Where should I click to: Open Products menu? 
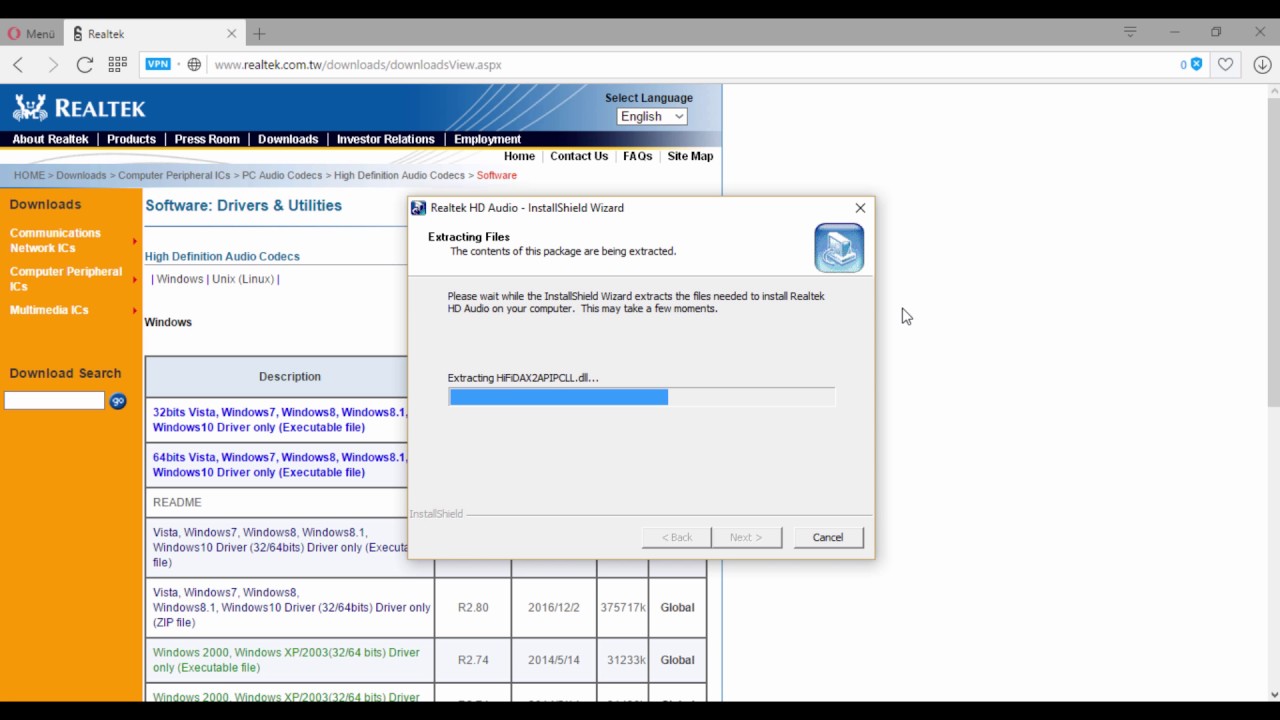(131, 139)
